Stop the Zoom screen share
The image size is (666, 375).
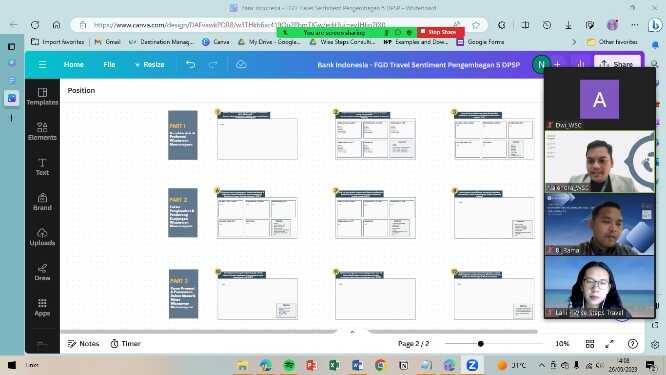441,32
